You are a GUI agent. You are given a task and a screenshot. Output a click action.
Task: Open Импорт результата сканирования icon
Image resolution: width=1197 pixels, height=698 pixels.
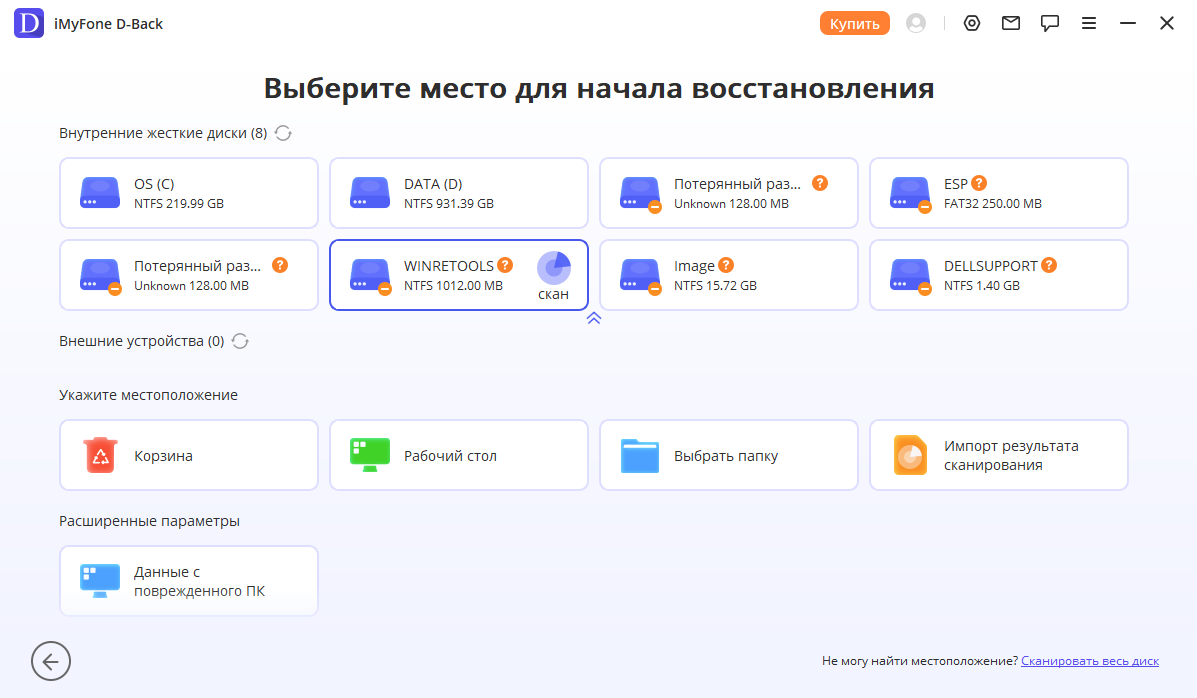(x=910, y=455)
